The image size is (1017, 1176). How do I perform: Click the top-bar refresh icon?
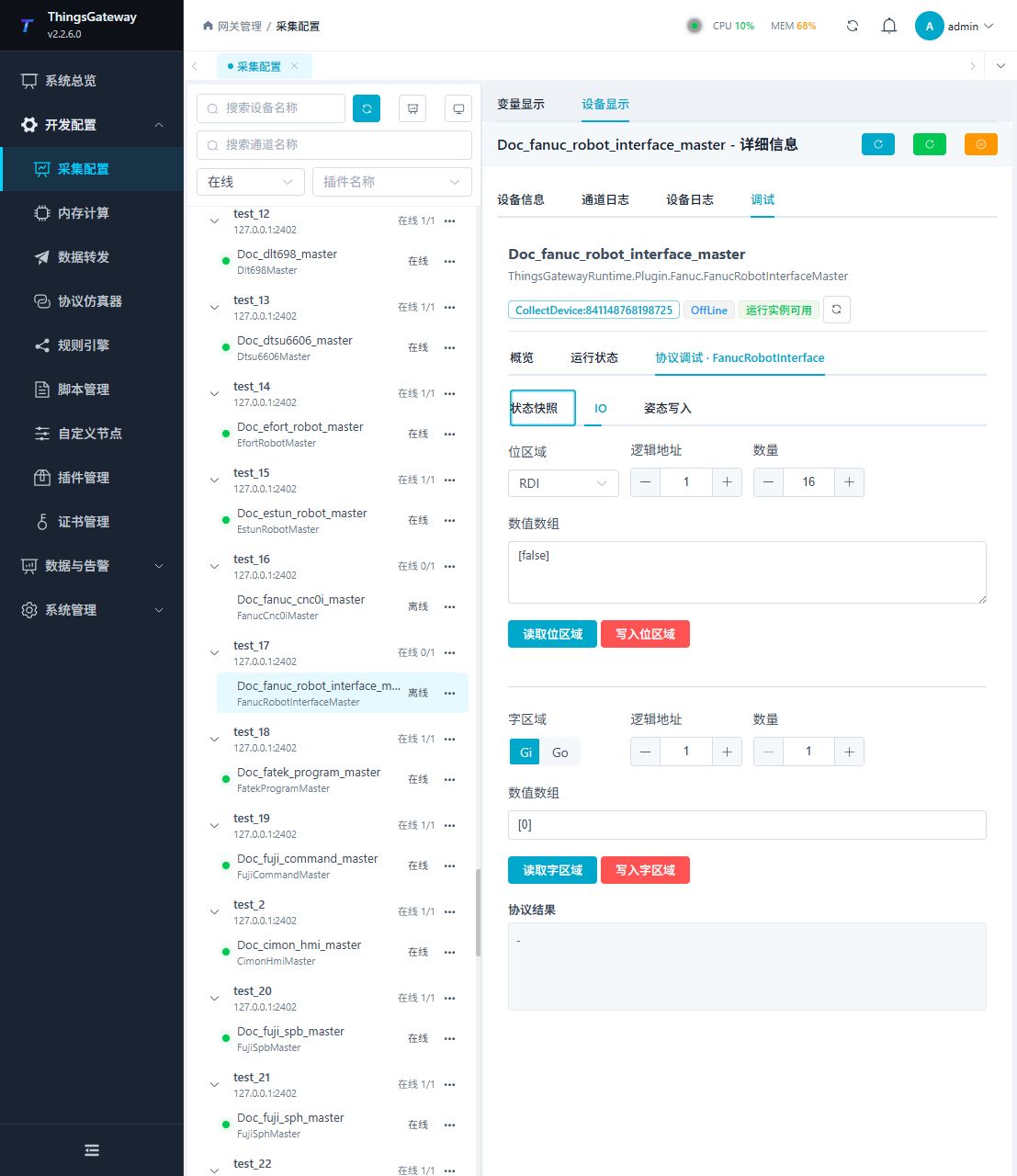pos(853,26)
